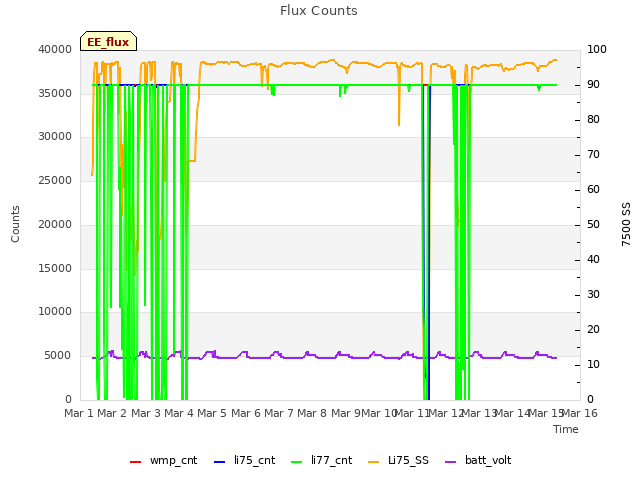Image resolution: width=640 pixels, height=480 pixels.
Task: Click the 20 tick on the right axis
Action: [593, 330]
